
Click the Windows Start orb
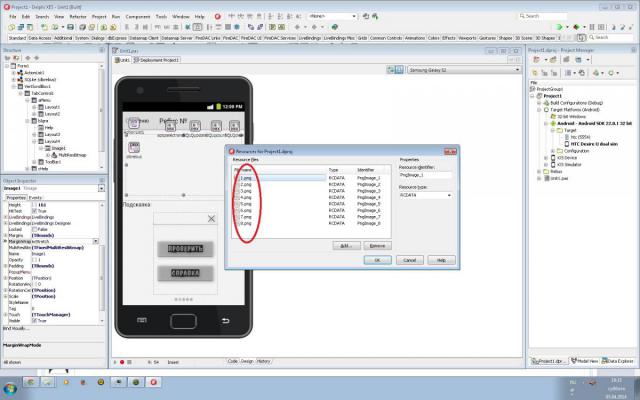[x=9, y=389]
